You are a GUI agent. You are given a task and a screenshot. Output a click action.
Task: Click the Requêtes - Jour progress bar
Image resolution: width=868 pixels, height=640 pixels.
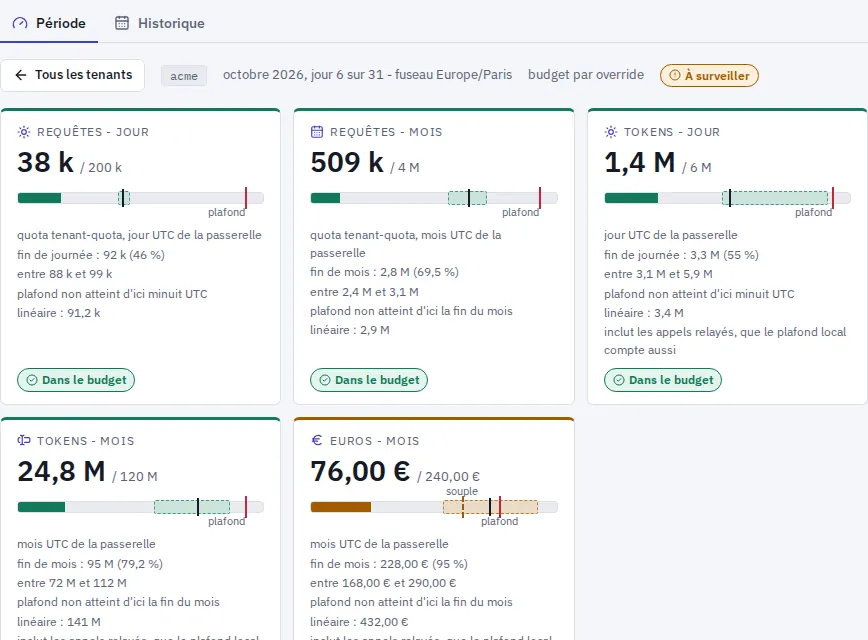[x=141, y=198]
